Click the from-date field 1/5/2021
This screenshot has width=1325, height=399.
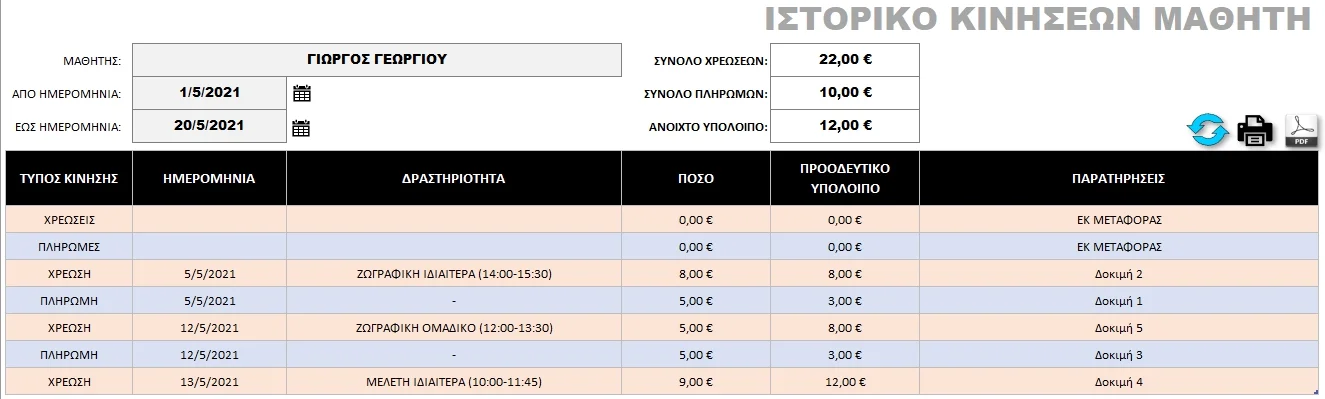coord(209,93)
